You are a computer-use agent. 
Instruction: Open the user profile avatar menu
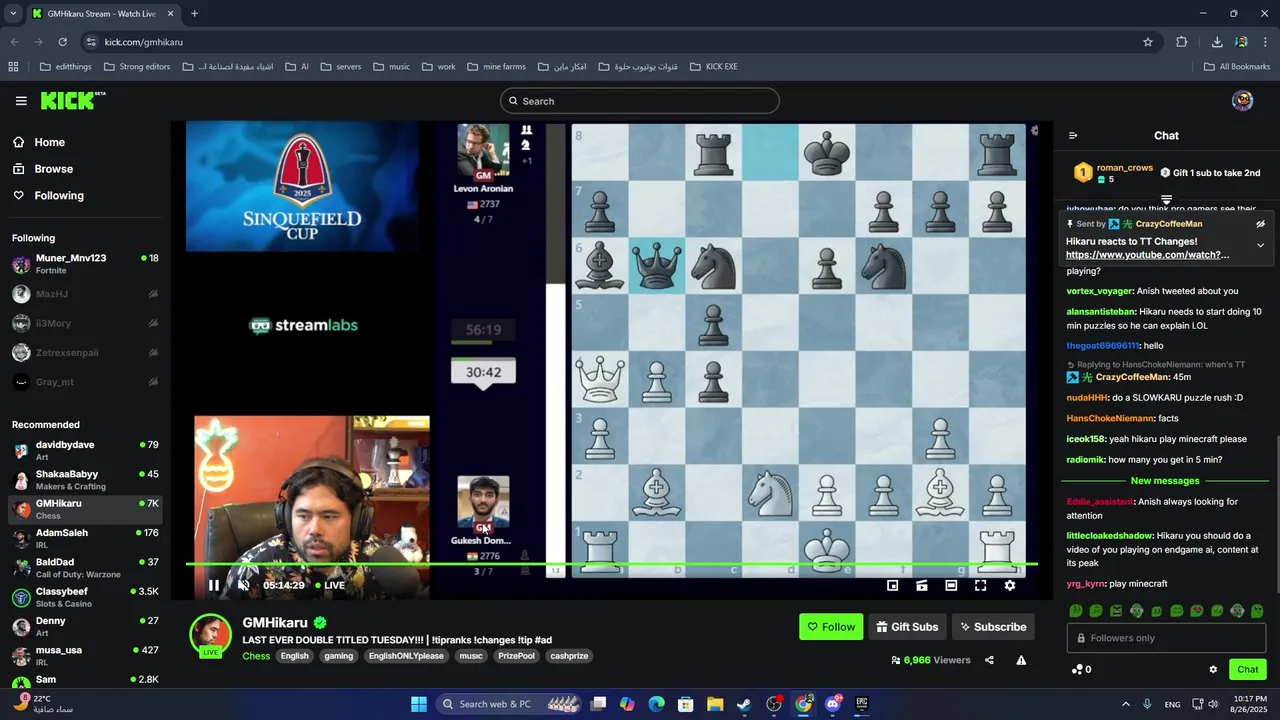point(1243,101)
